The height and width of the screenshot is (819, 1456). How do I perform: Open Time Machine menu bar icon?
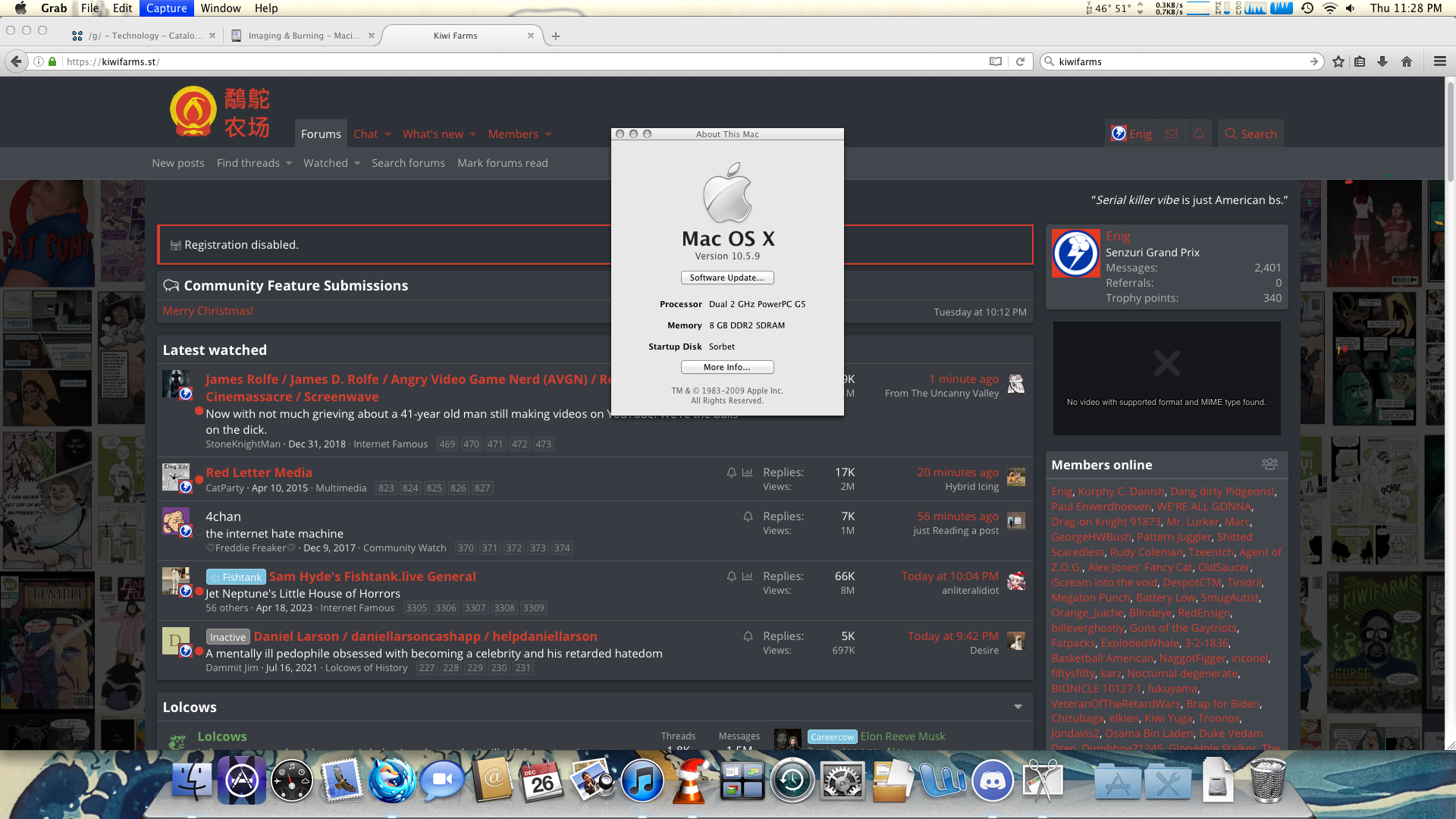click(x=1307, y=8)
